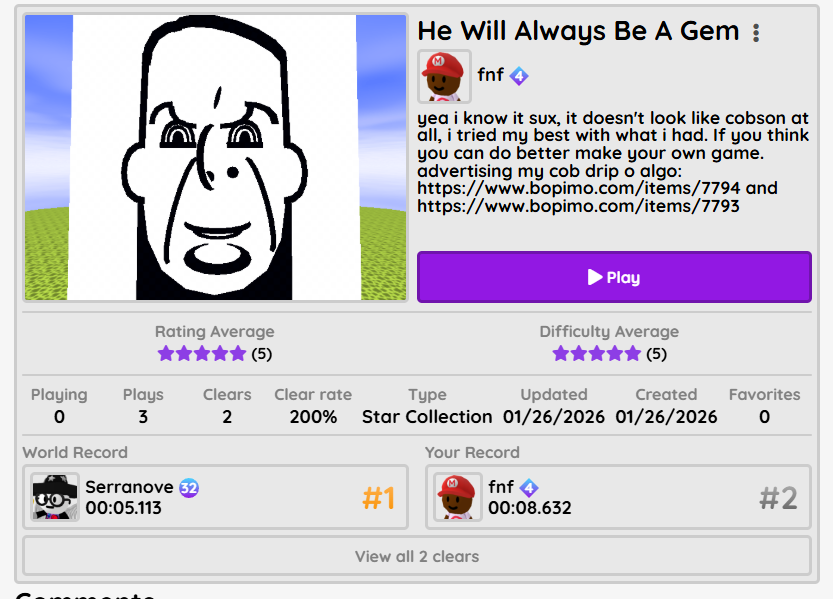This screenshot has width=833, height=599.
Task: Open the three-dot options menu beside title
Action: click(756, 33)
